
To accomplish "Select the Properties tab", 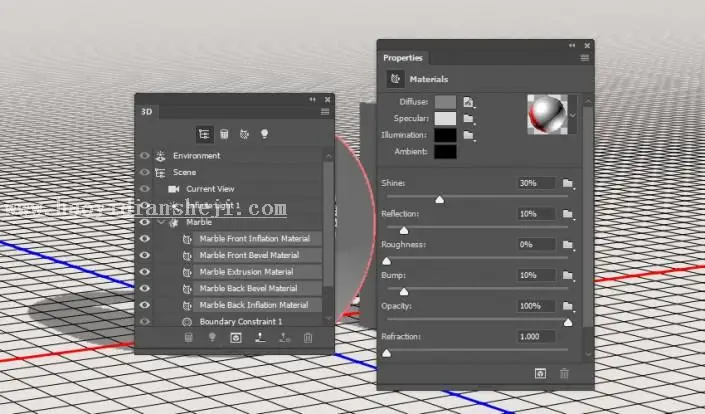I will [403, 58].
